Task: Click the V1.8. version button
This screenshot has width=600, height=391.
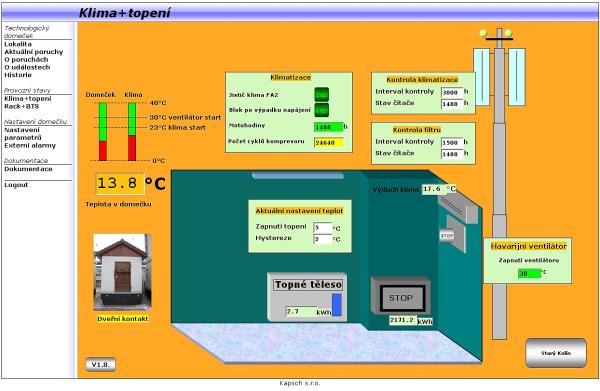Action: [100, 365]
